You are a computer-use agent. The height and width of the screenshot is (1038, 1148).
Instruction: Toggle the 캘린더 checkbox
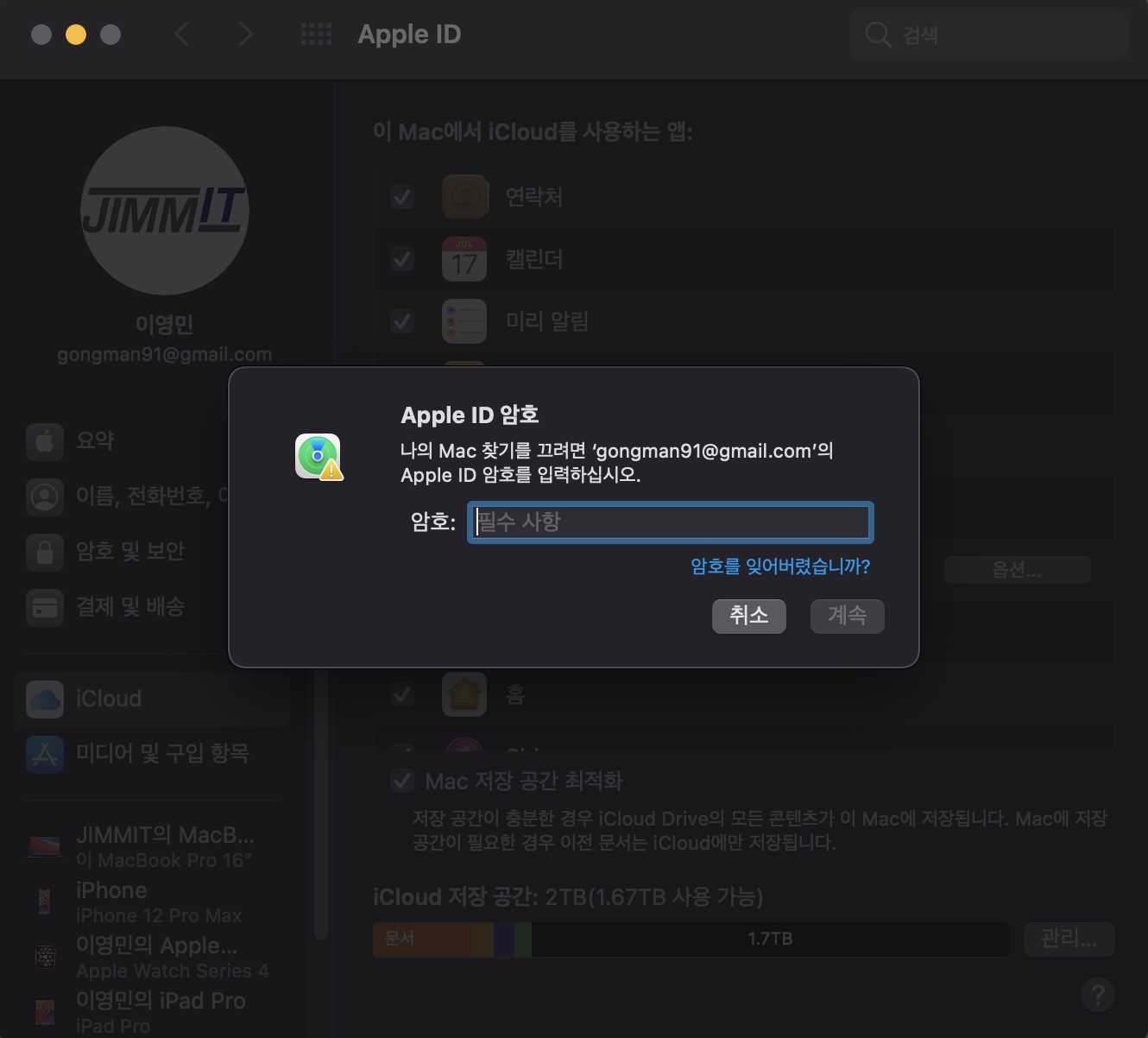coord(402,259)
